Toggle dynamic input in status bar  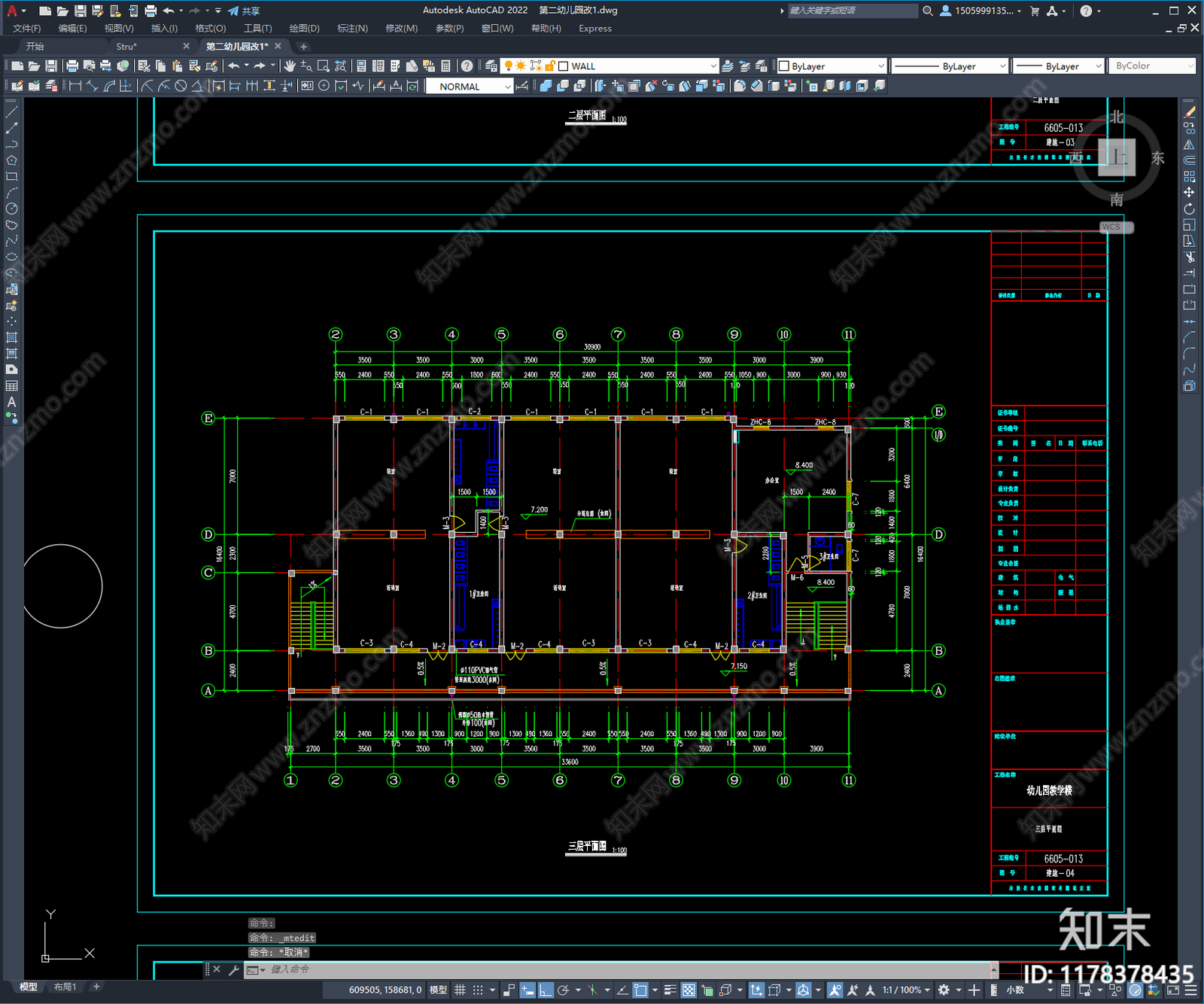click(528, 990)
